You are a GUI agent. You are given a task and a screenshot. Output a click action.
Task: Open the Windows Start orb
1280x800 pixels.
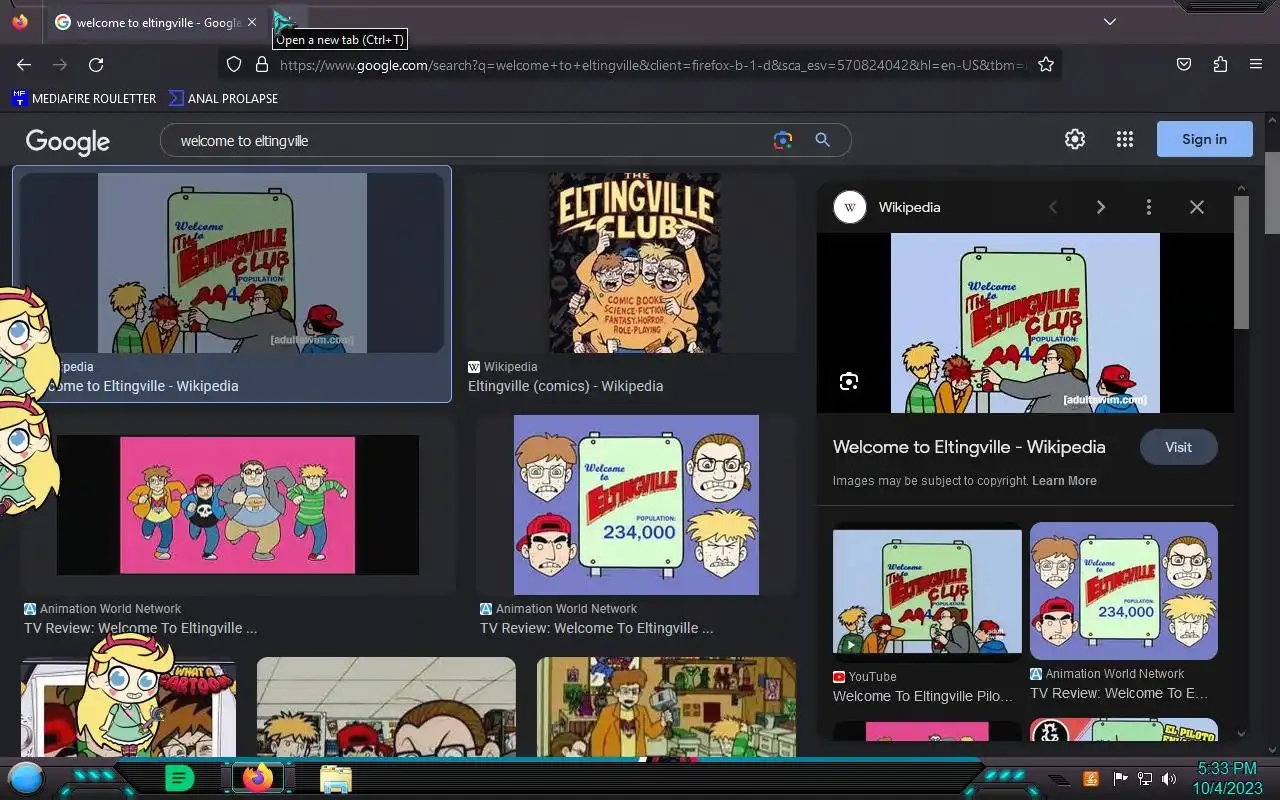26,777
